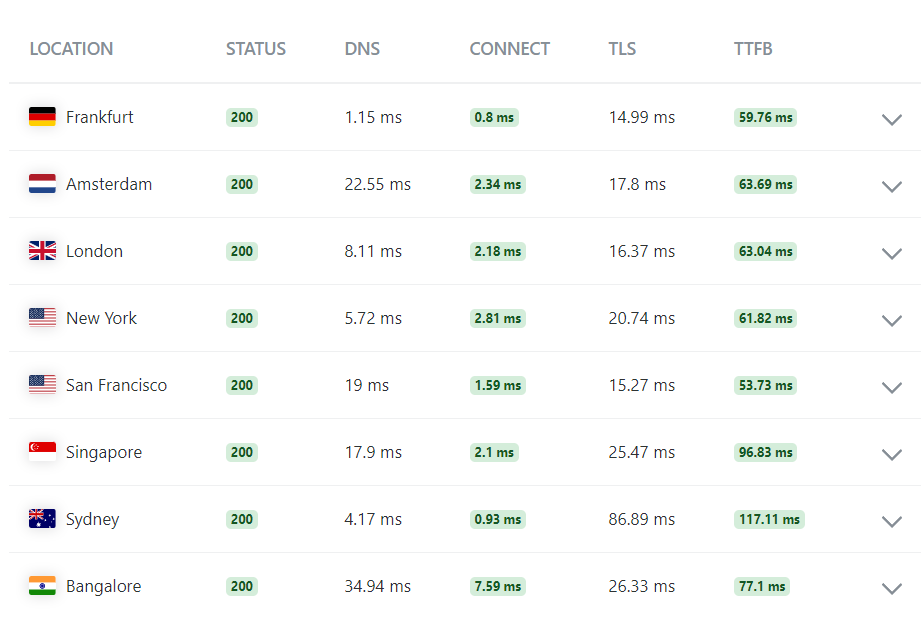Click the US flag icon beside San Francisco
This screenshot has height=635, width=921.
[x=42, y=385]
